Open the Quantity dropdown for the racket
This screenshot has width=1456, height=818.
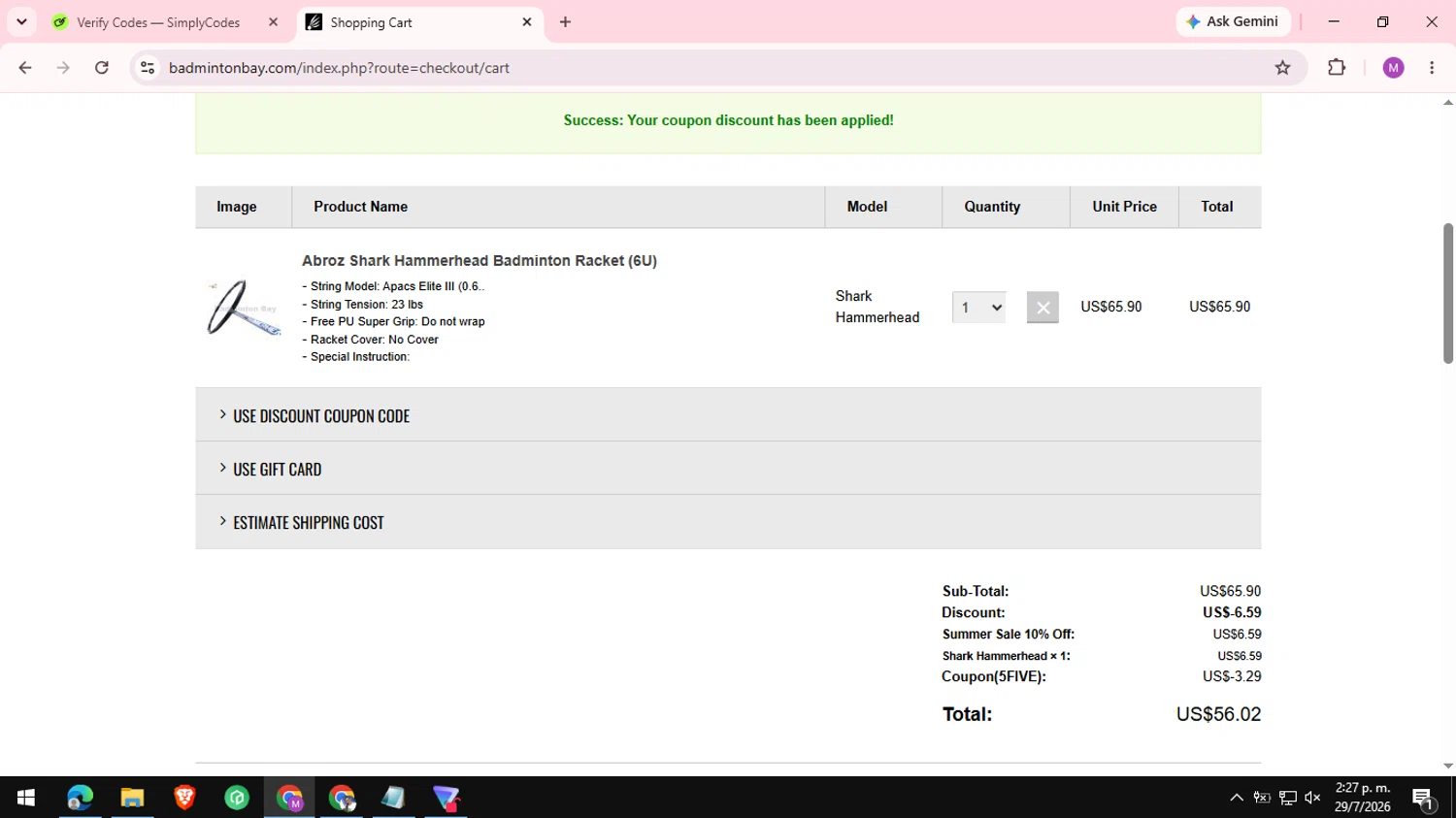[978, 308]
